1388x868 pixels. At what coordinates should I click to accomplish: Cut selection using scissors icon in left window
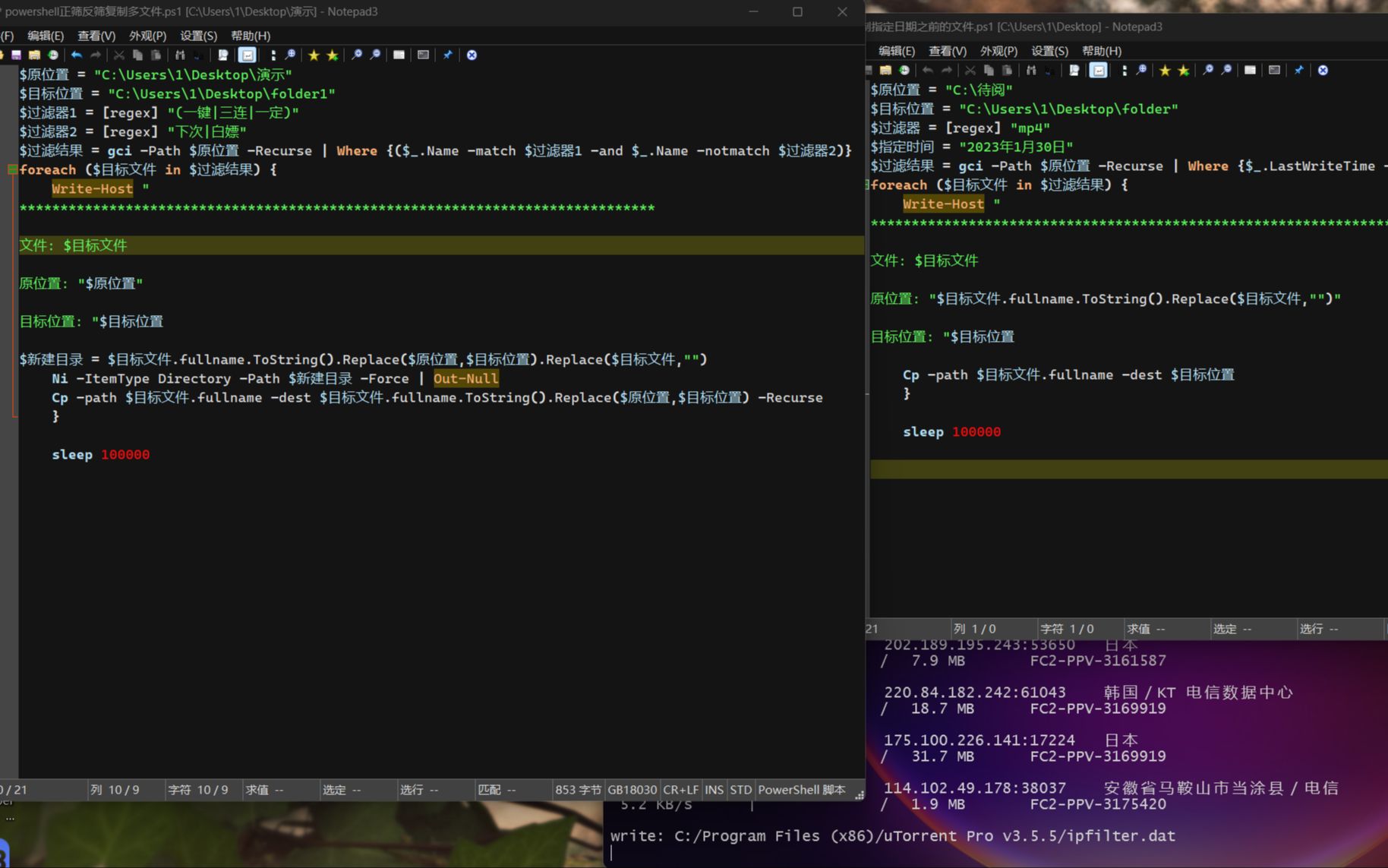tap(119, 55)
